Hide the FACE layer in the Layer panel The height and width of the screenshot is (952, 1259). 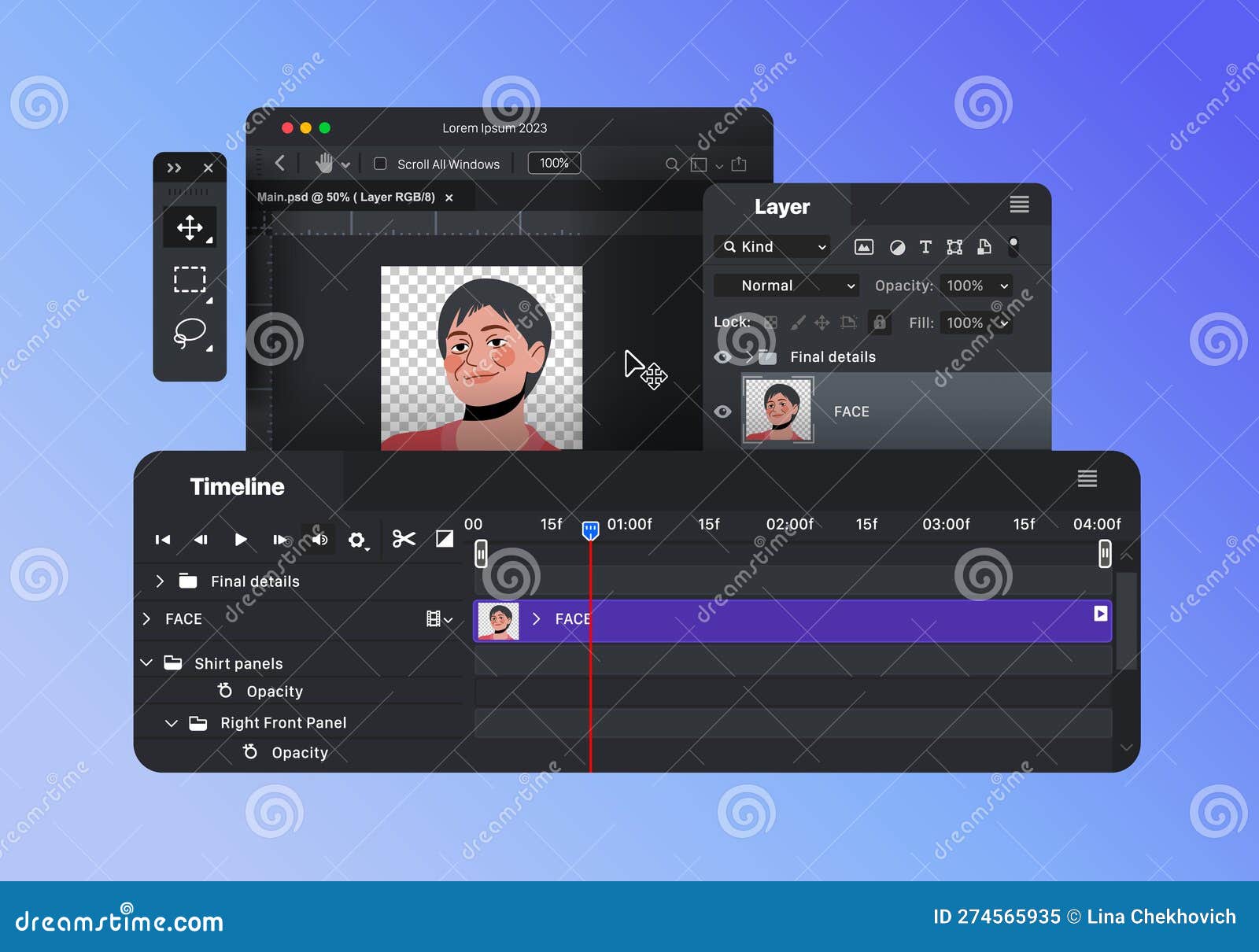[722, 411]
